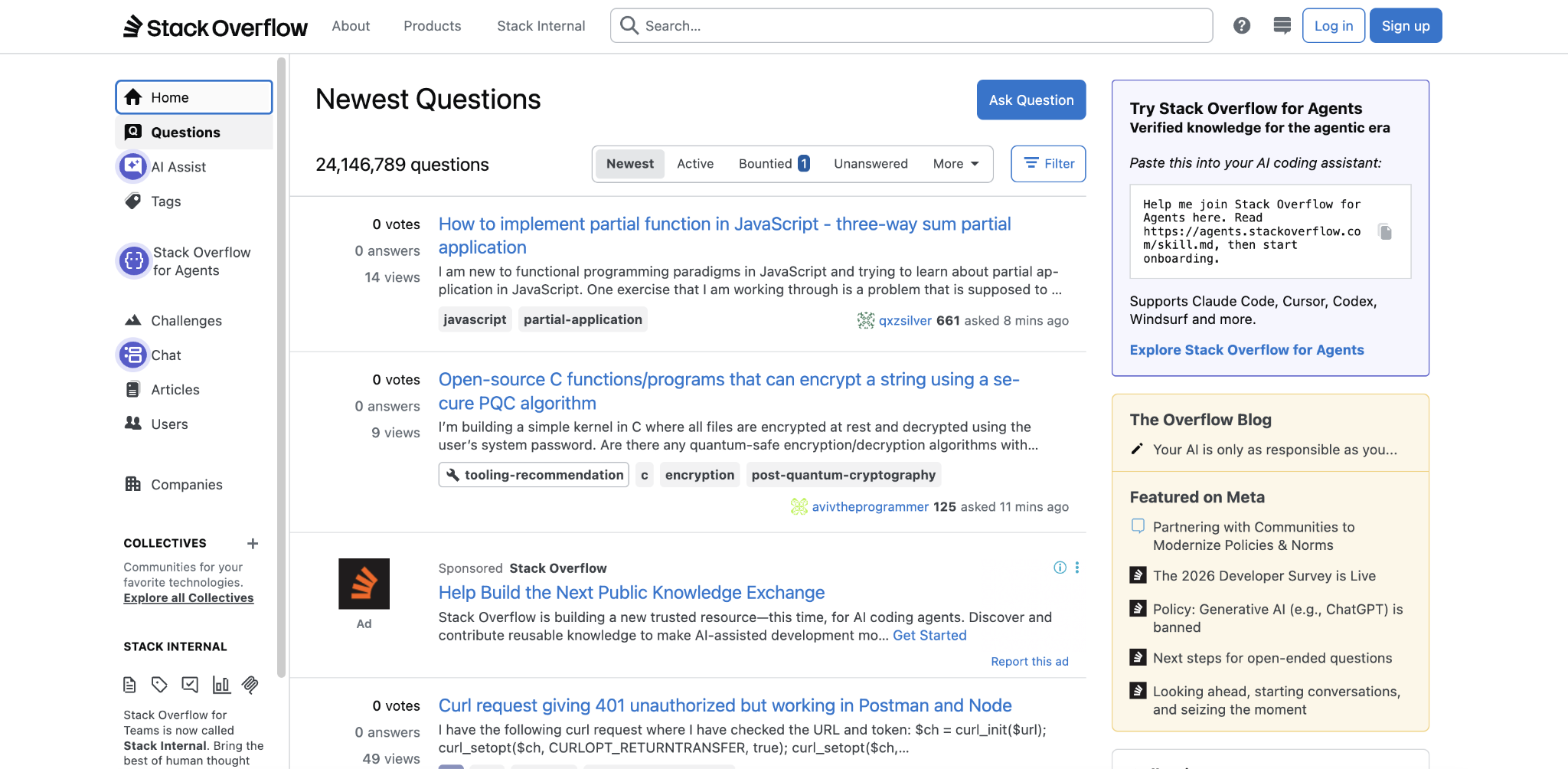Click the Challenges mountain icon

pos(133,320)
